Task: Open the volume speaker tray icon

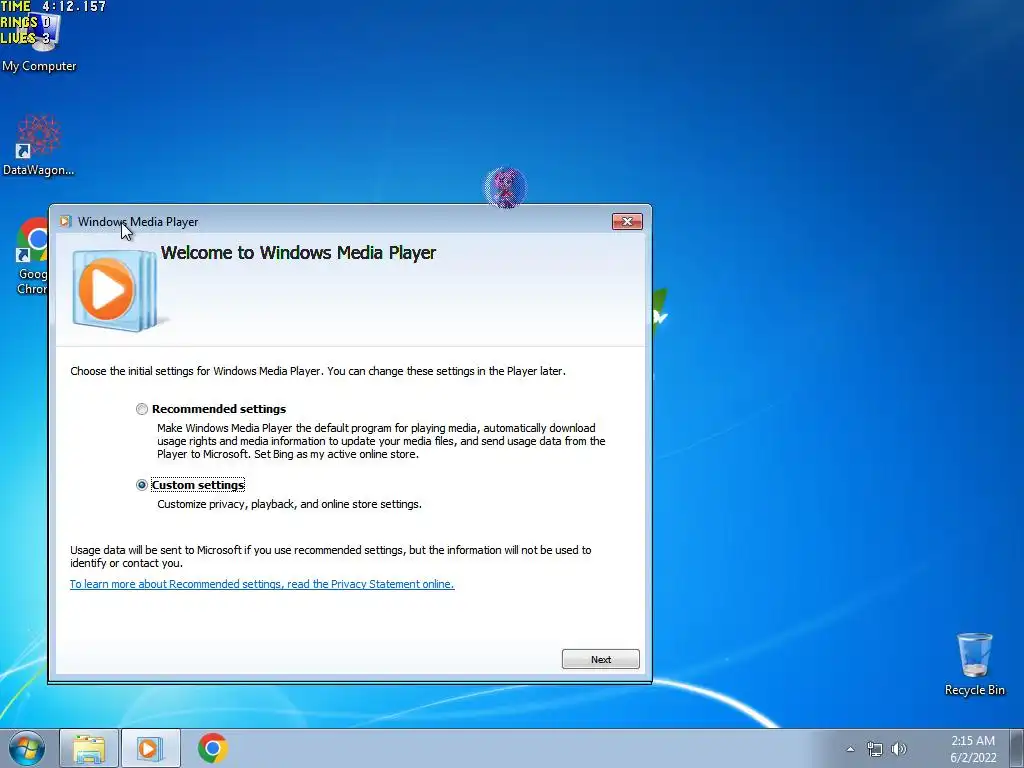Action: [x=899, y=749]
